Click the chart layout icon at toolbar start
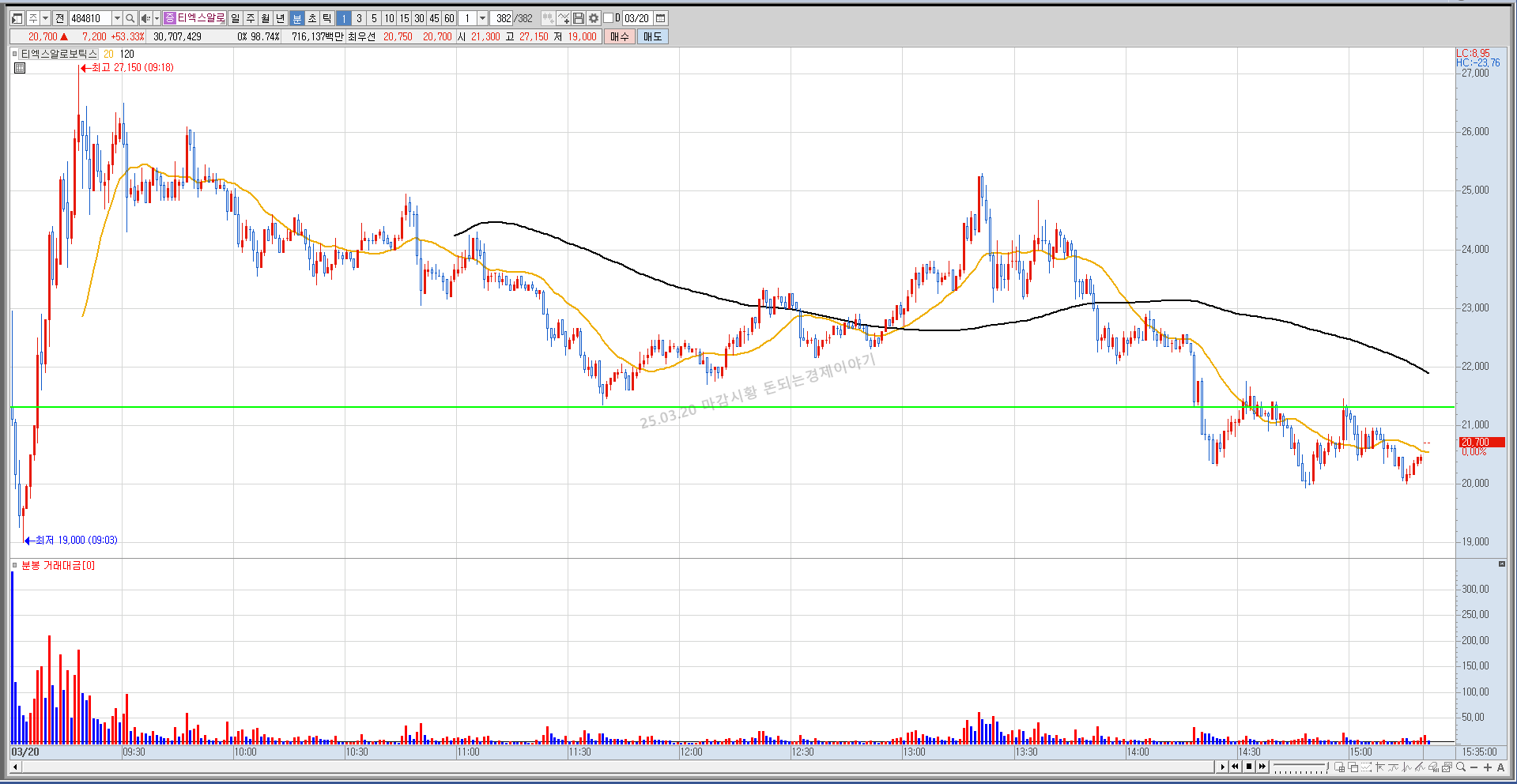Viewport: 1517px width, 784px height. coord(17,18)
